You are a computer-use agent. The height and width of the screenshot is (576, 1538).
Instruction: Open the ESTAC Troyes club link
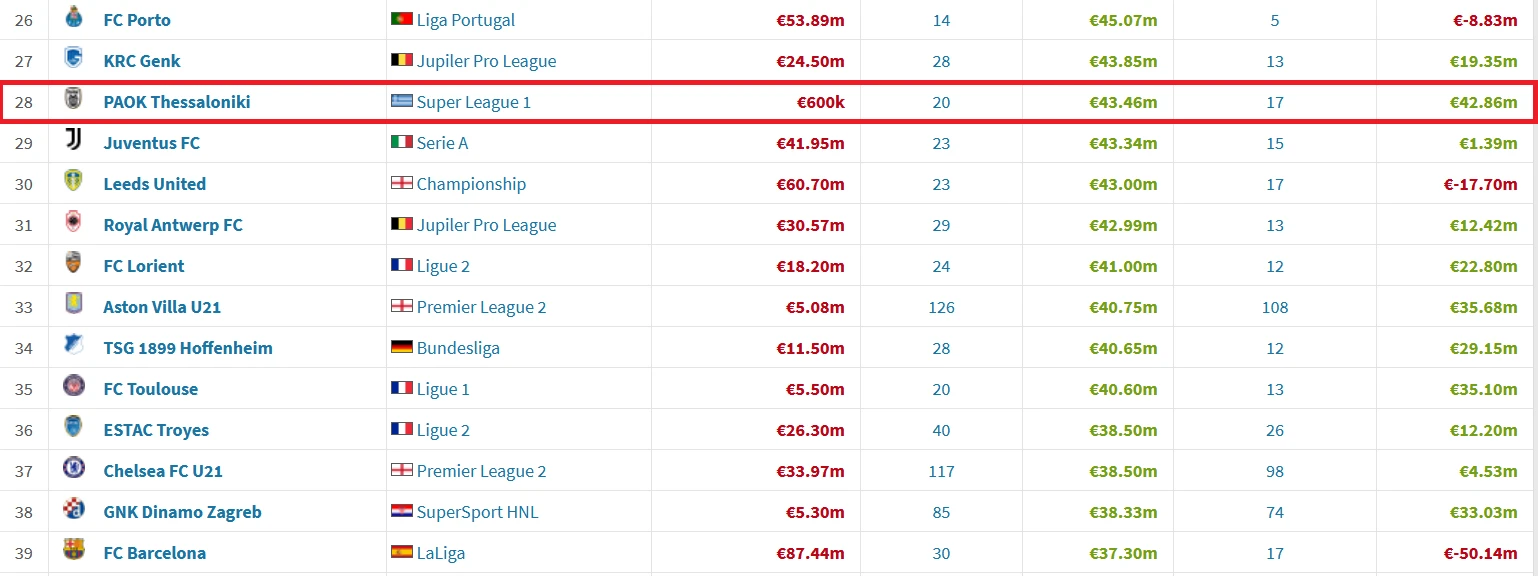[x=156, y=430]
